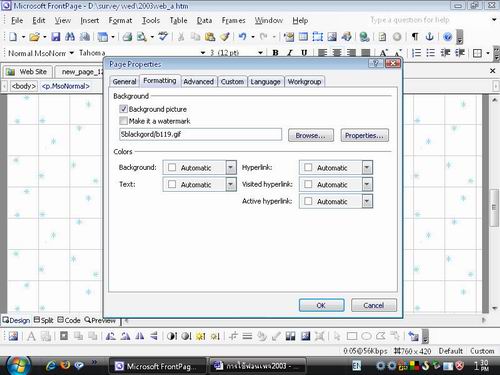The height and width of the screenshot is (375, 500).
Task: Open the Text color dropdown
Action: point(231,184)
